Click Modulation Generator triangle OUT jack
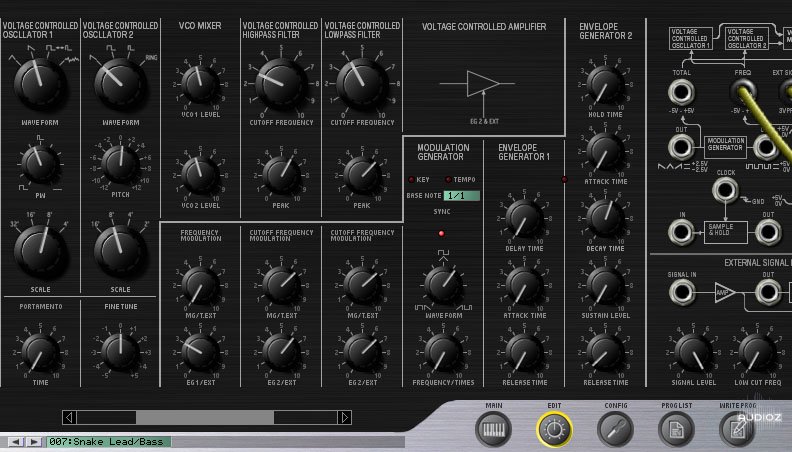 point(681,147)
